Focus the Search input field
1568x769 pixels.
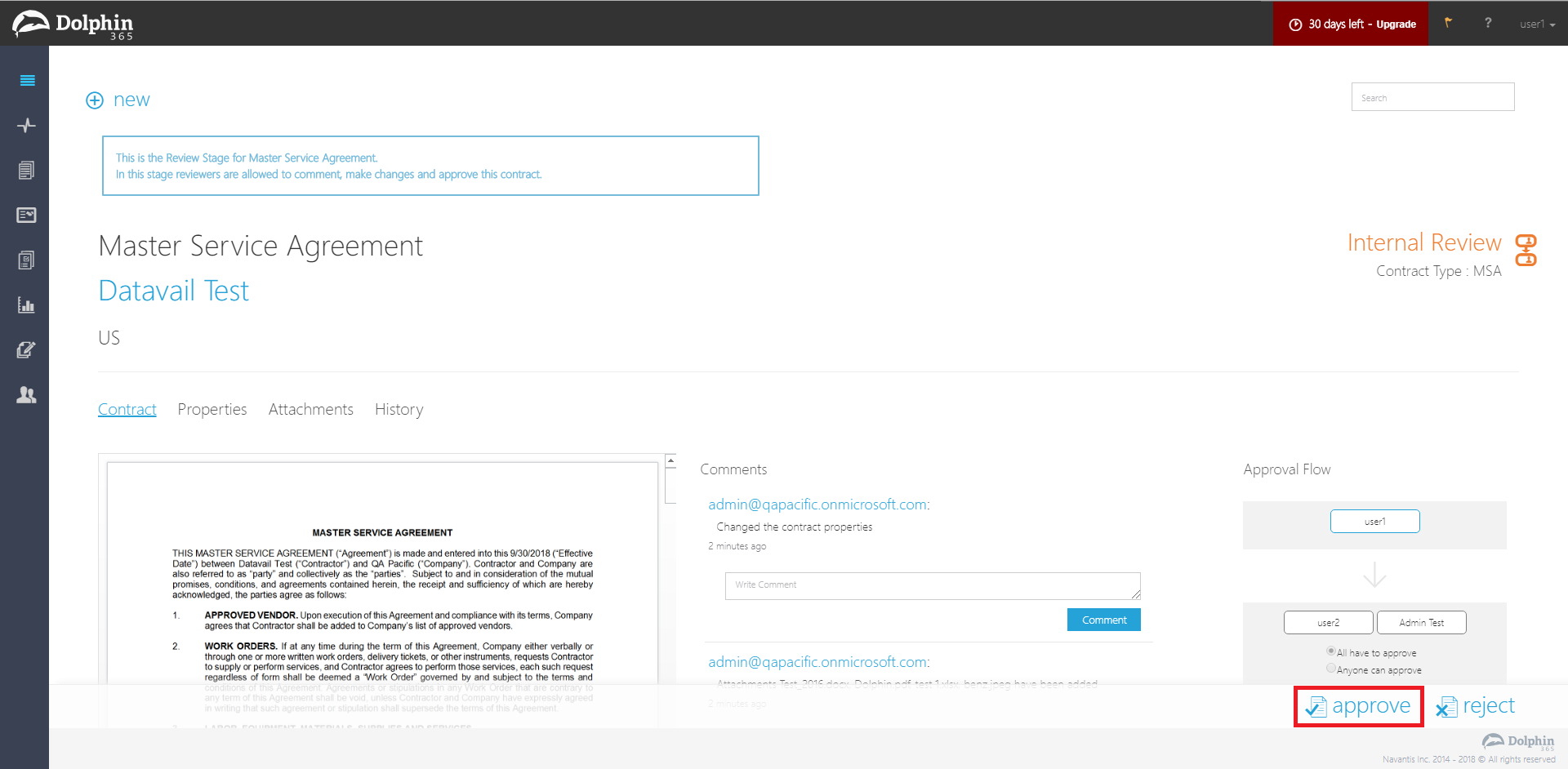pyautogui.click(x=1433, y=97)
